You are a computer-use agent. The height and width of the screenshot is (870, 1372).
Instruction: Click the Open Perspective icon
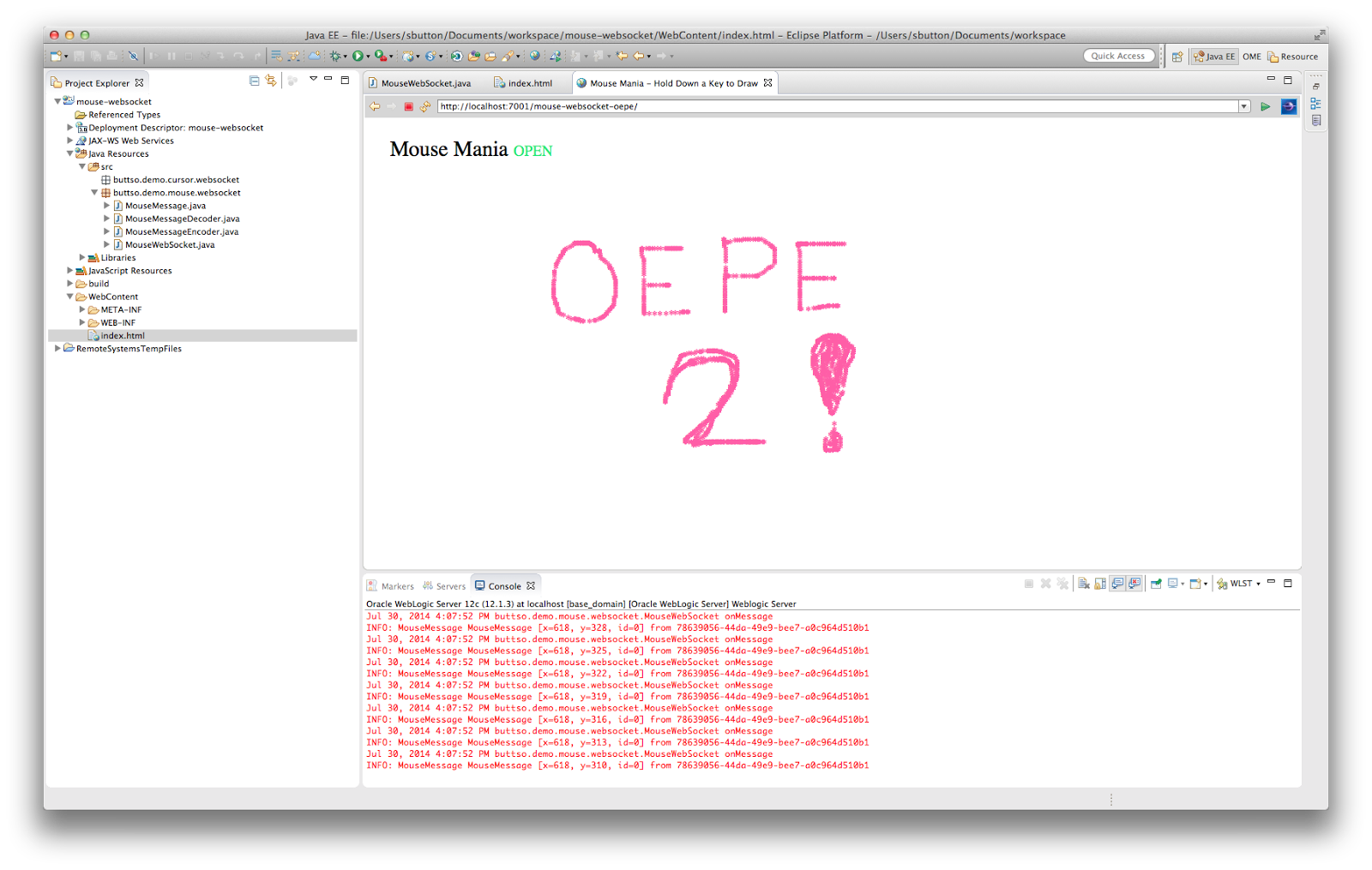point(1177,57)
